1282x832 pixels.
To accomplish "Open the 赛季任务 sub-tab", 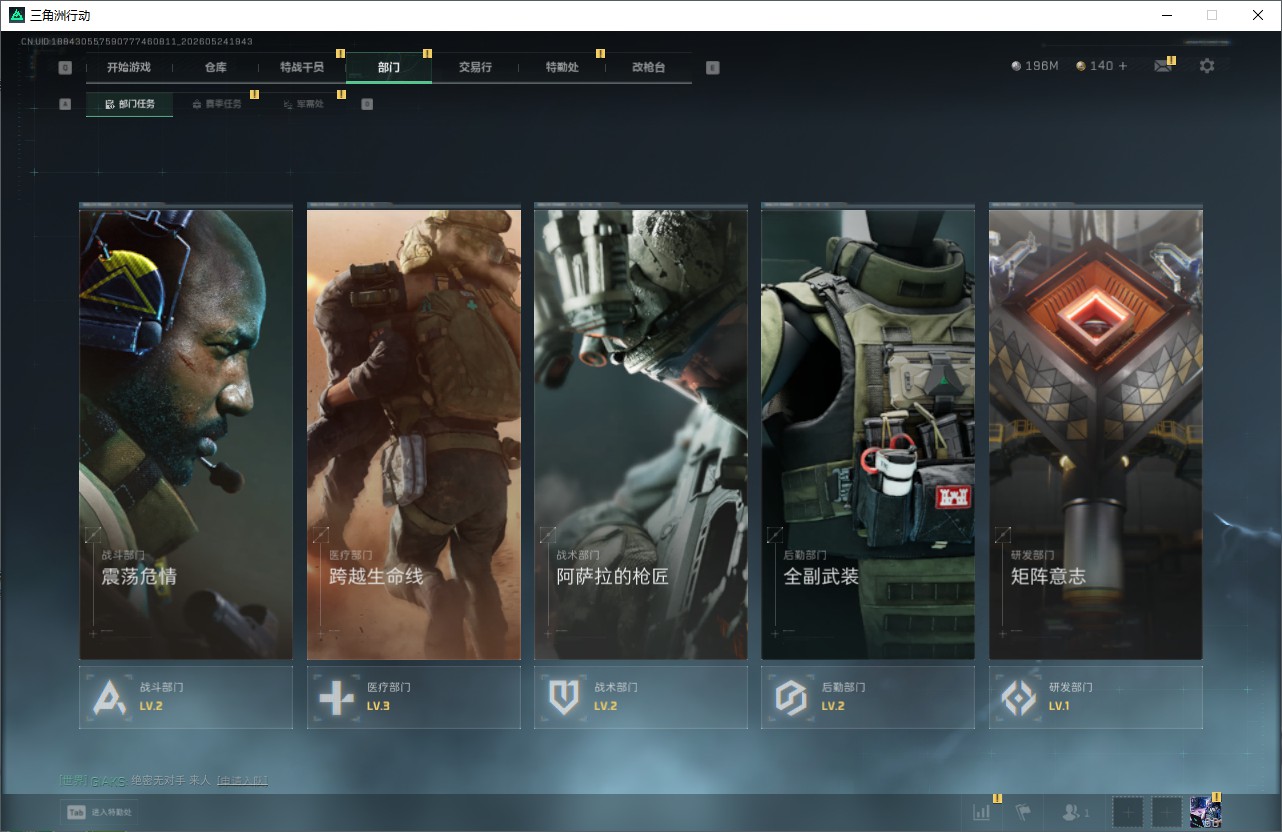I will [216, 104].
